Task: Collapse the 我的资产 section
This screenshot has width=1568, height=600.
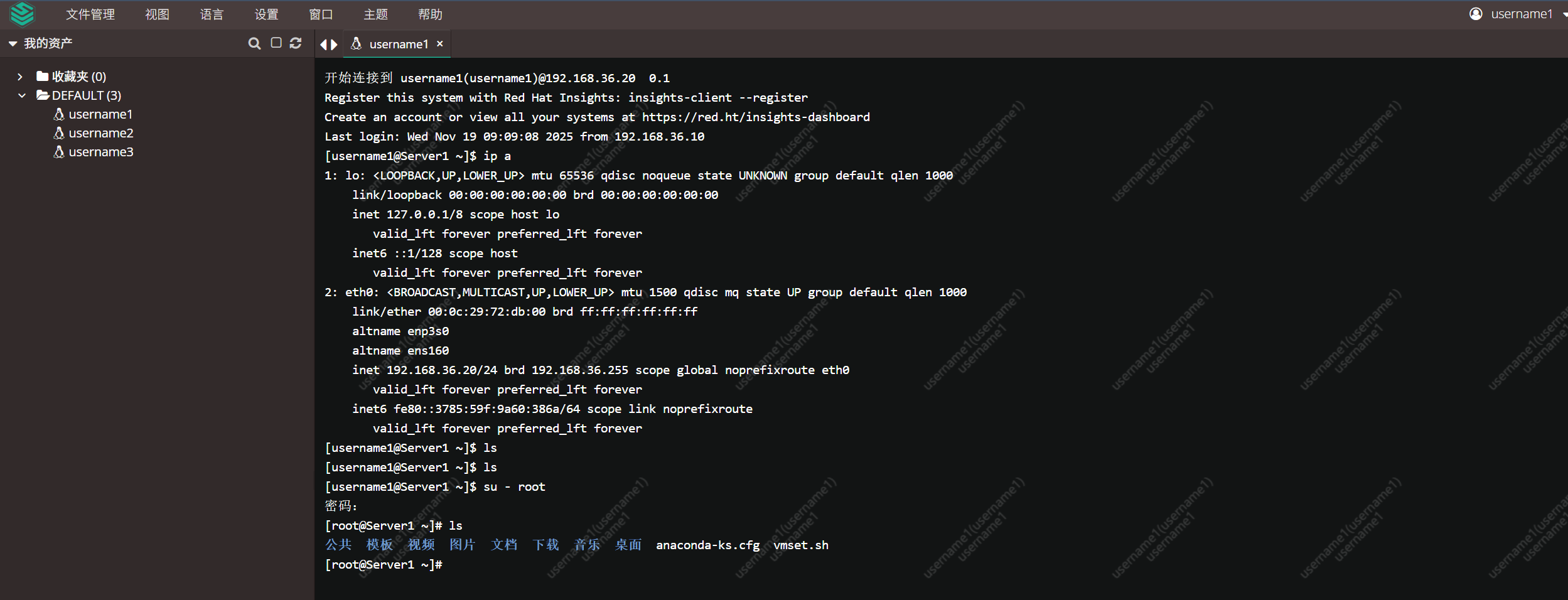Action: click(x=13, y=43)
